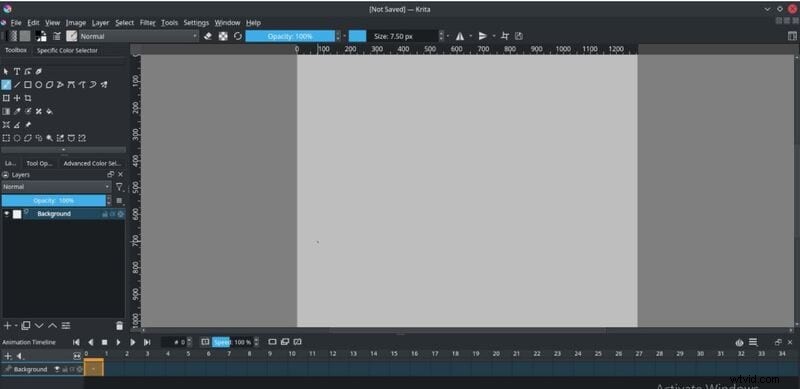Screen dimensions: 800x389
Task: Toggle Background track visibility in timeline
Action: [x=57, y=369]
